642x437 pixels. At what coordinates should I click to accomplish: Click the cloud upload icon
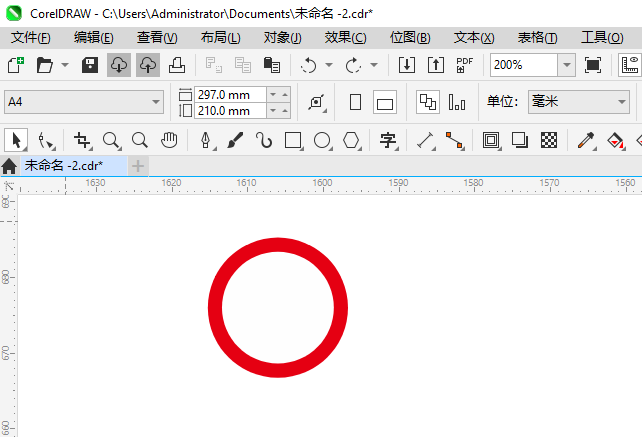tap(148, 65)
